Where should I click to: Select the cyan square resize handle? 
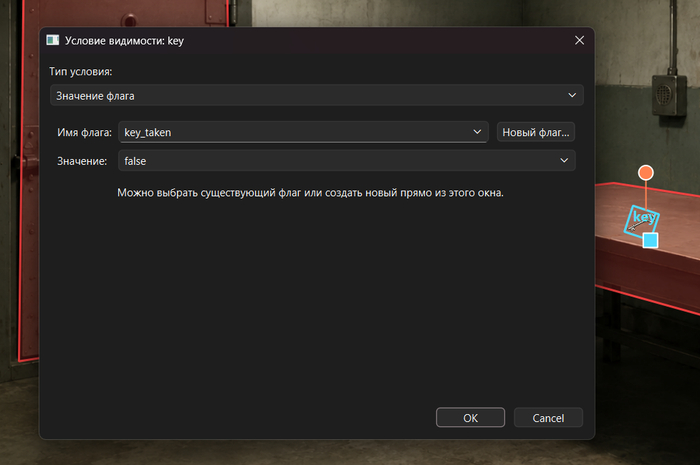point(650,241)
